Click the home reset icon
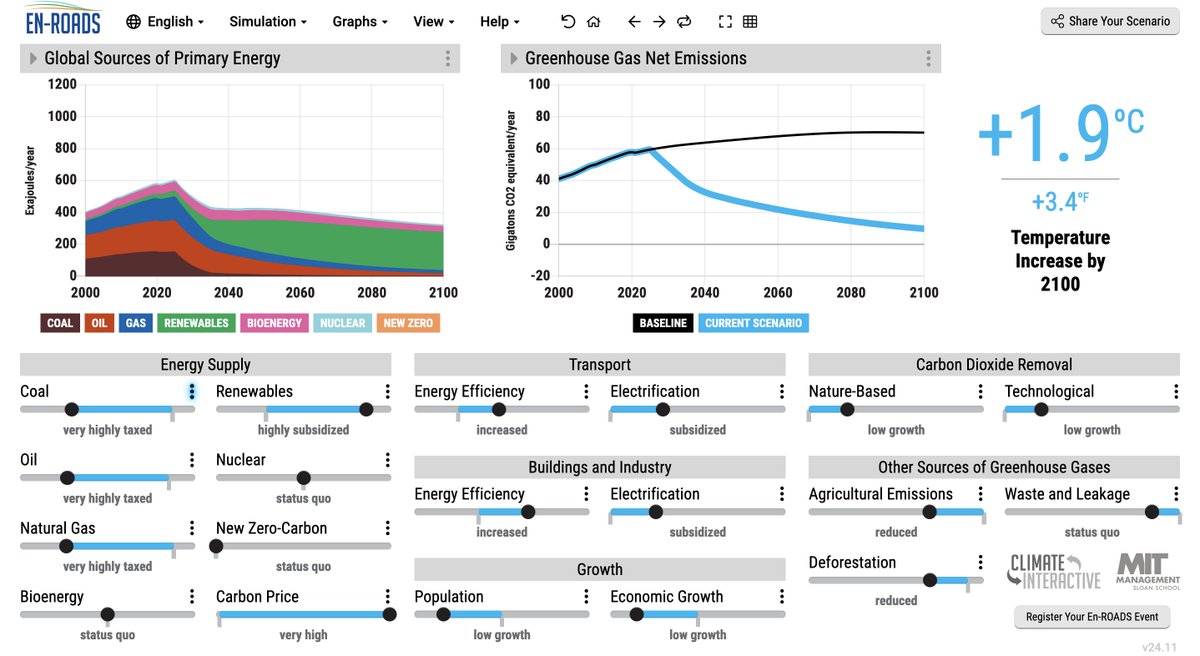The image size is (1200, 656). click(593, 21)
